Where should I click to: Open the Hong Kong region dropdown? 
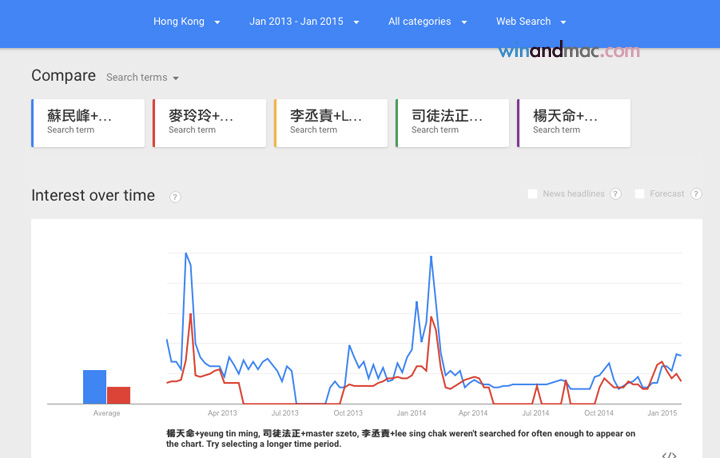187,21
